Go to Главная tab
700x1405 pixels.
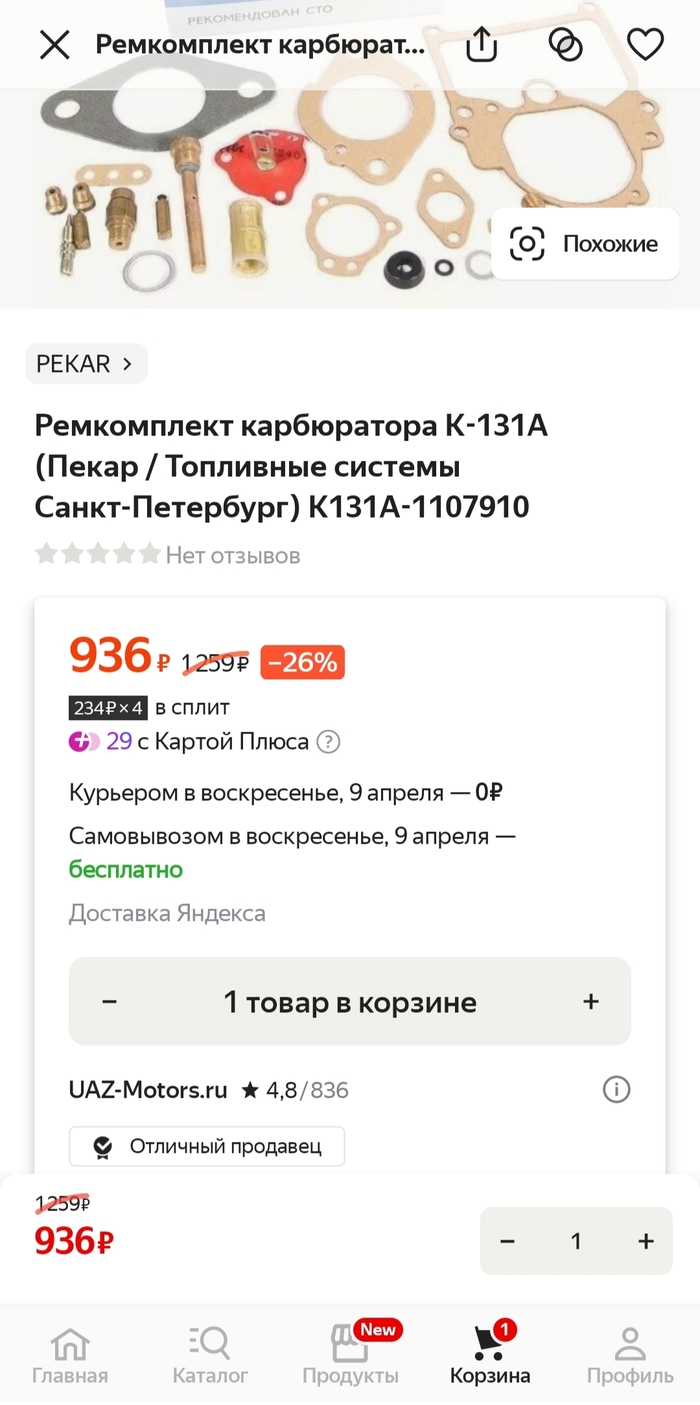pos(70,1355)
